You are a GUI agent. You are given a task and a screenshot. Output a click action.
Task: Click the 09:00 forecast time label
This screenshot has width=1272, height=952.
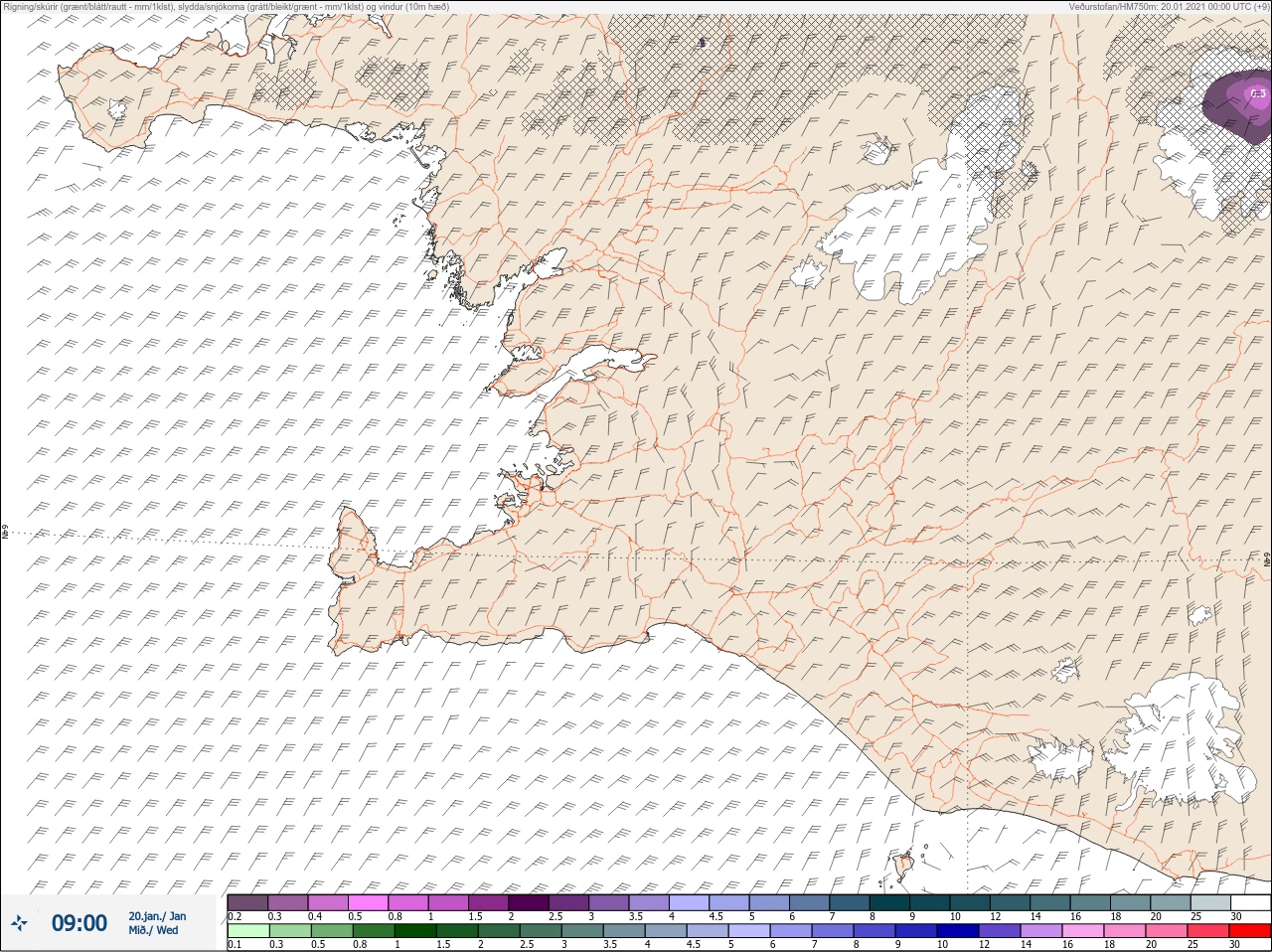point(79,923)
